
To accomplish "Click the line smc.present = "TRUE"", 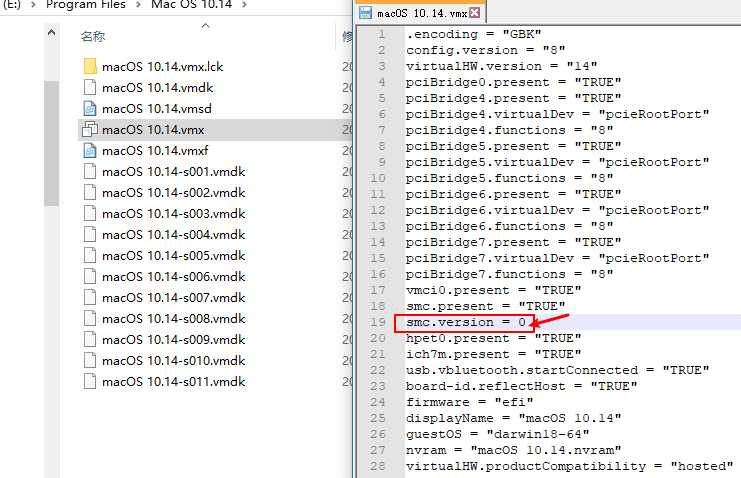I will click(485, 306).
